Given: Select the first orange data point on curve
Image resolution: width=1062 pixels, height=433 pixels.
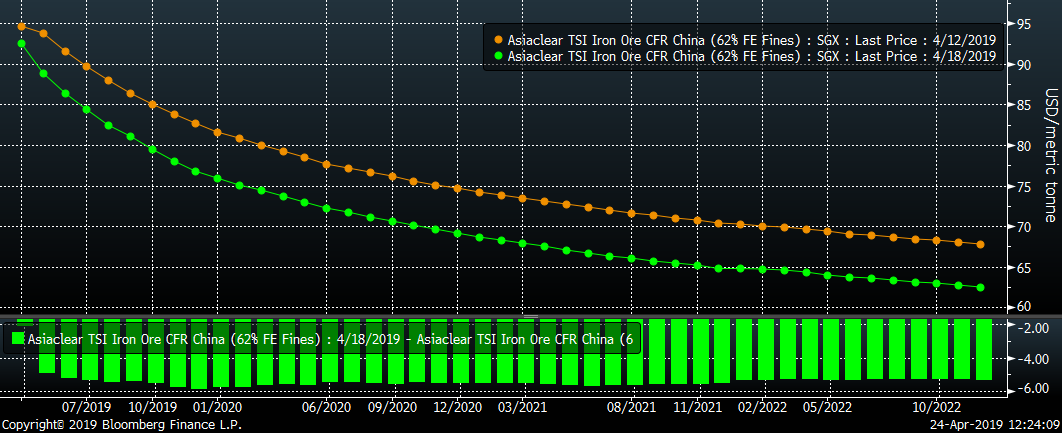Looking at the screenshot, I should click(21, 27).
